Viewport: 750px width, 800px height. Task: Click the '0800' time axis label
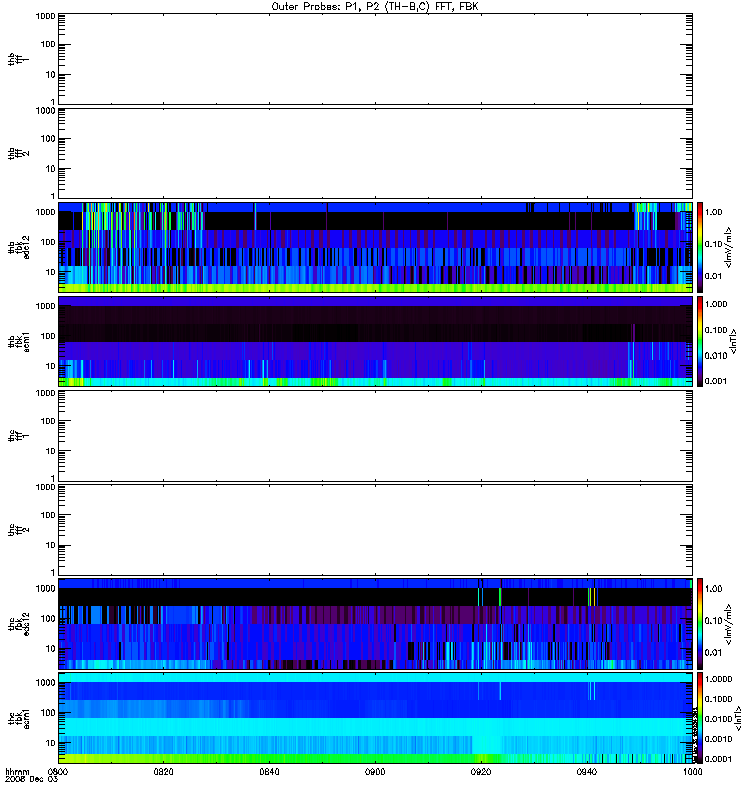58,771
